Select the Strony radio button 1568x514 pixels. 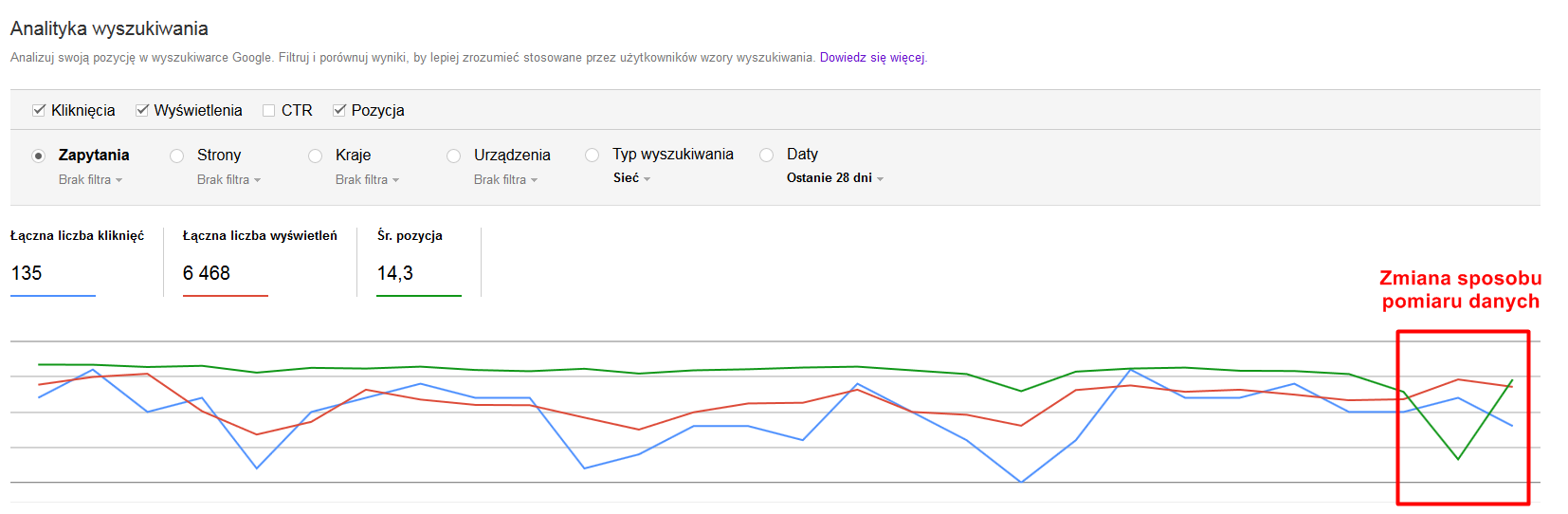[x=177, y=156]
